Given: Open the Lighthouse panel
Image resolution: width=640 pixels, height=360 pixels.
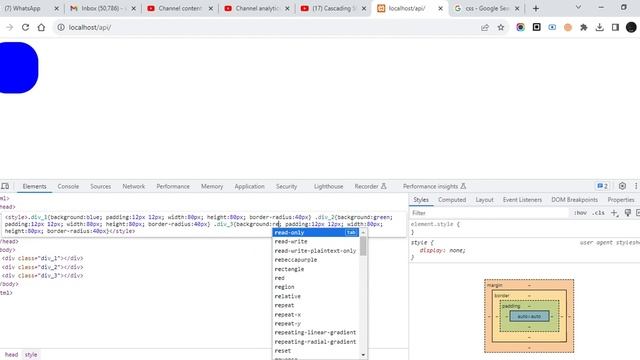Looking at the screenshot, I should [x=329, y=186].
